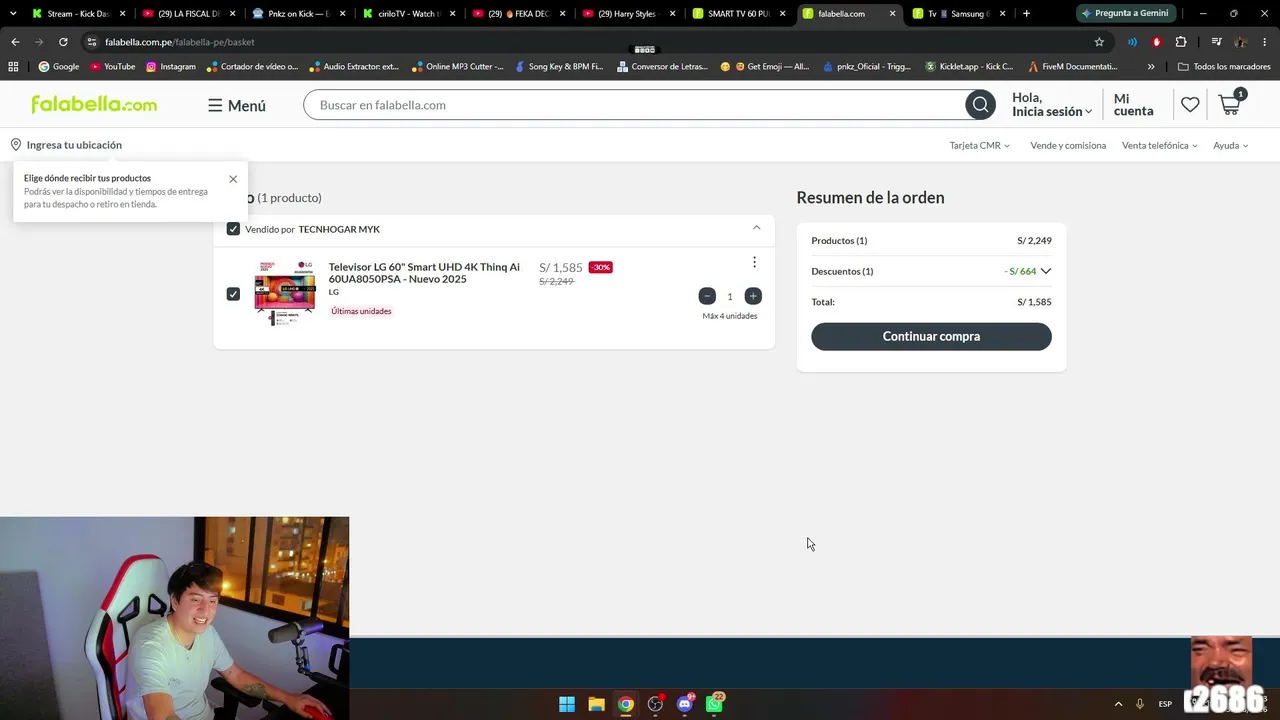Viewport: 1280px width, 720px height.
Task: Open the falabella.com logo homepage
Action: click(94, 105)
